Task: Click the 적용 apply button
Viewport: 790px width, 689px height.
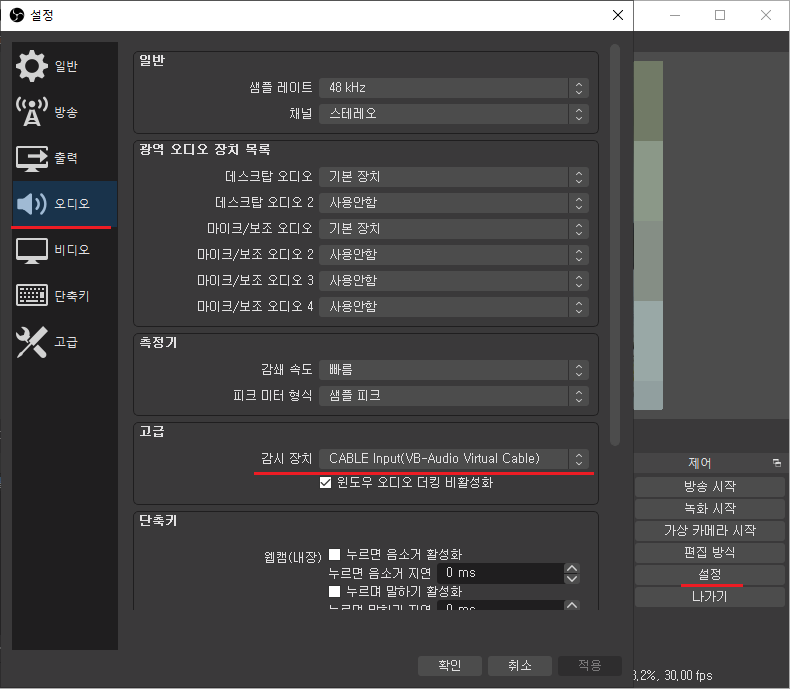Action: coord(590,666)
